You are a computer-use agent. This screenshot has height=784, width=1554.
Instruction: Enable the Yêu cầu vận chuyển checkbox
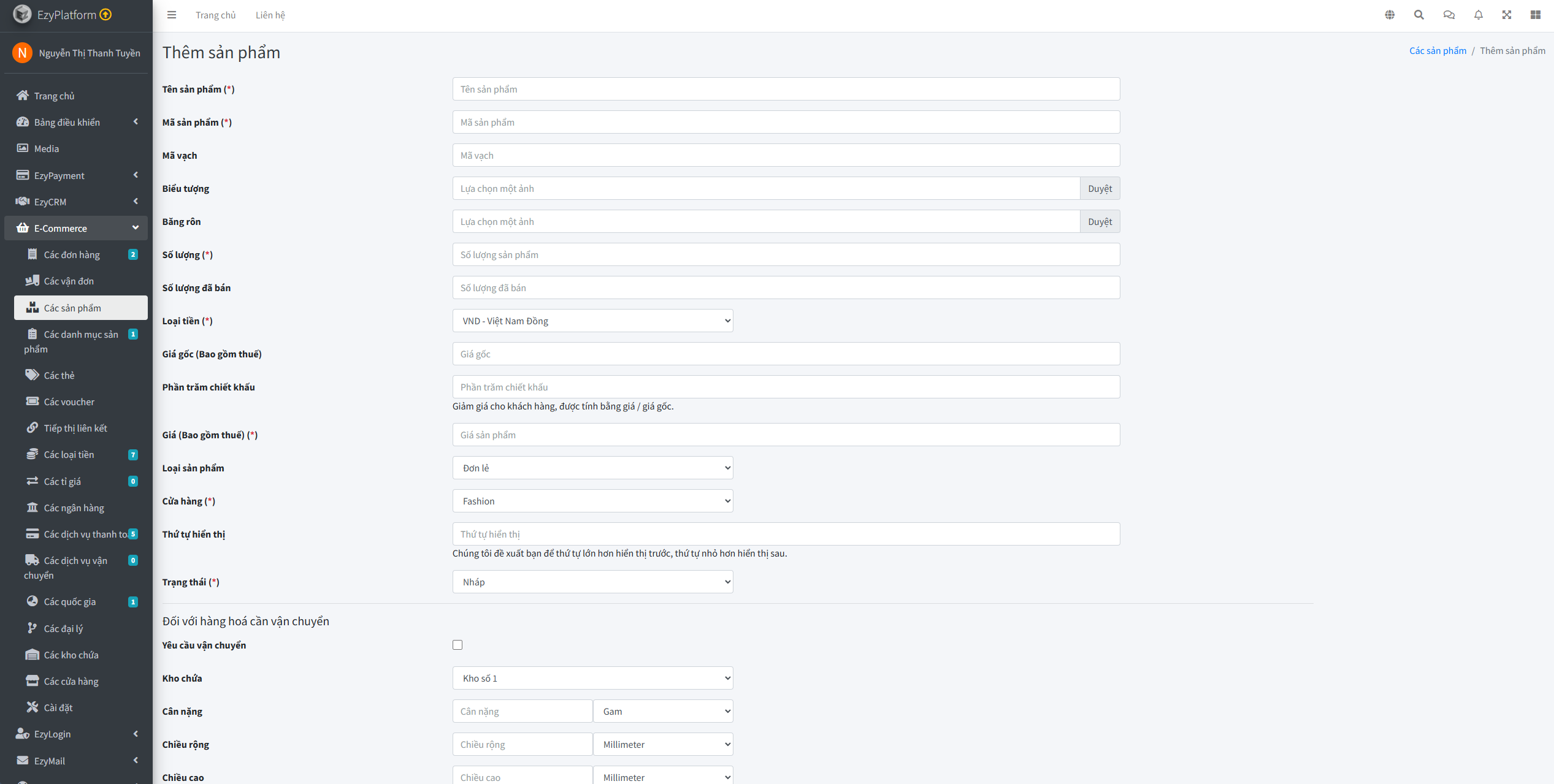pyautogui.click(x=457, y=645)
